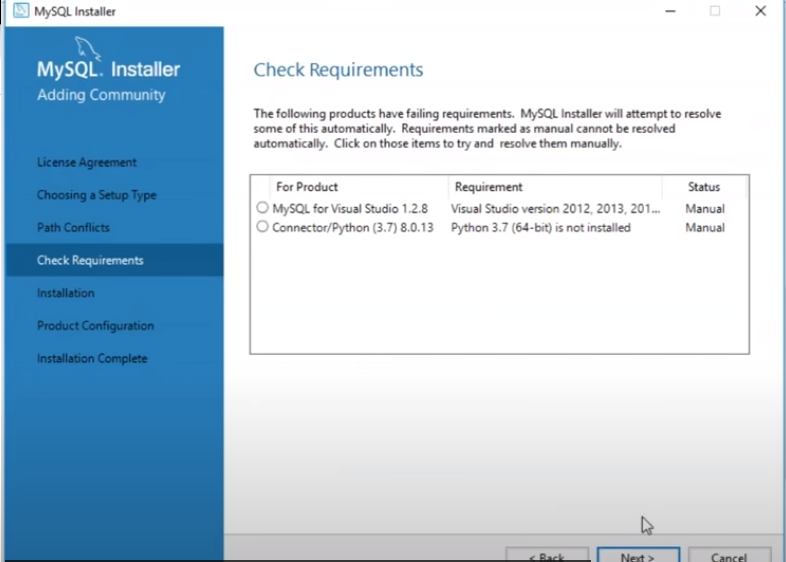Click the MySQL Installer title bar icon
786x562 pixels.
point(21,11)
